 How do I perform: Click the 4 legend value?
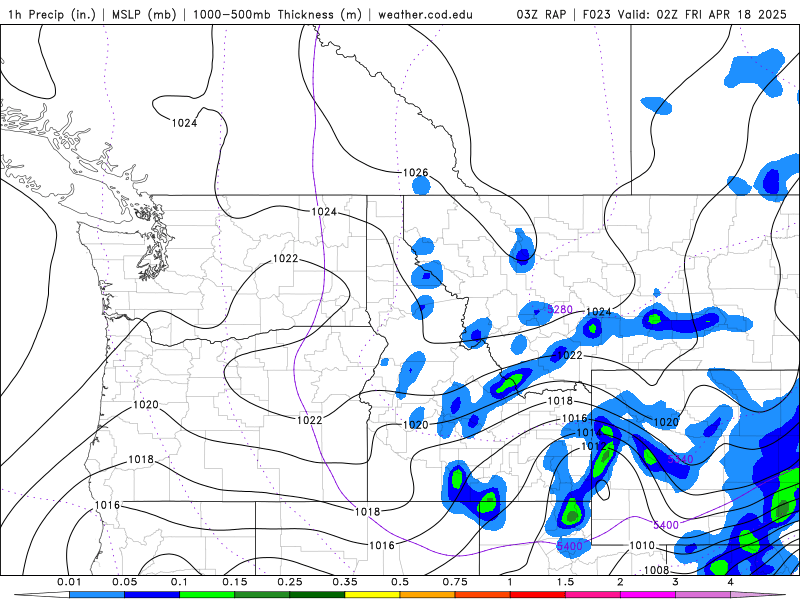[x=731, y=582]
